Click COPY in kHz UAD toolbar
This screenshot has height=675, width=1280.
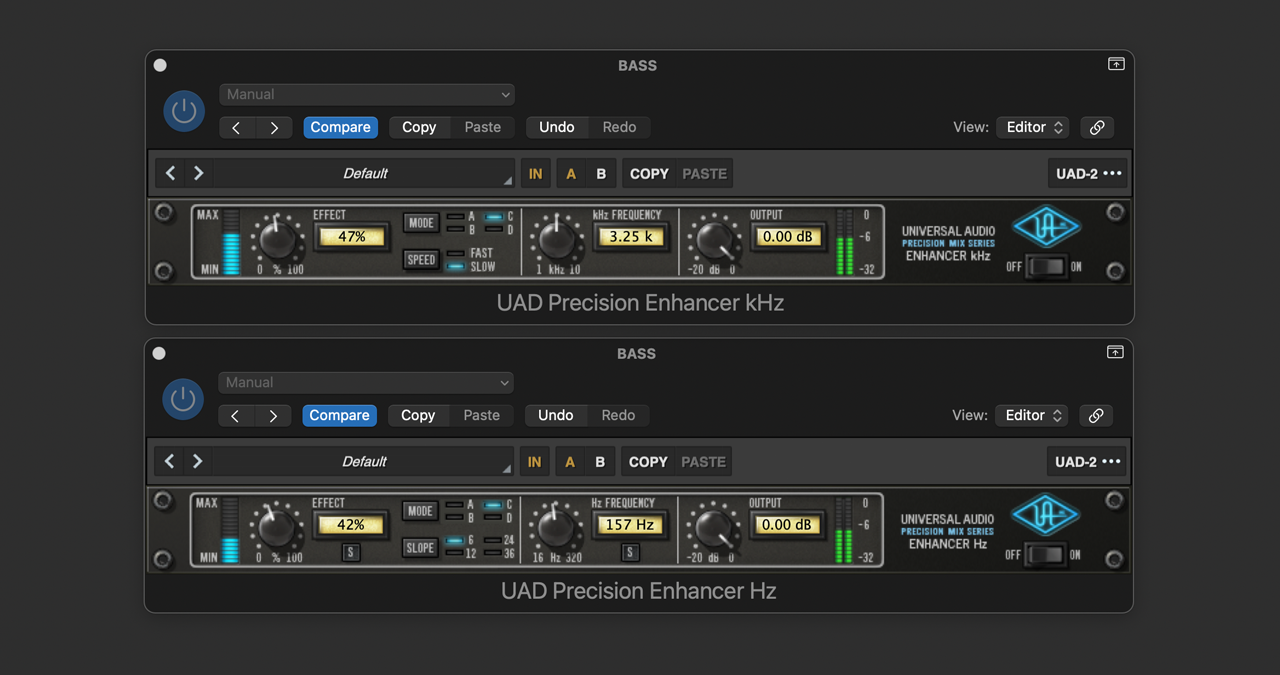click(649, 174)
